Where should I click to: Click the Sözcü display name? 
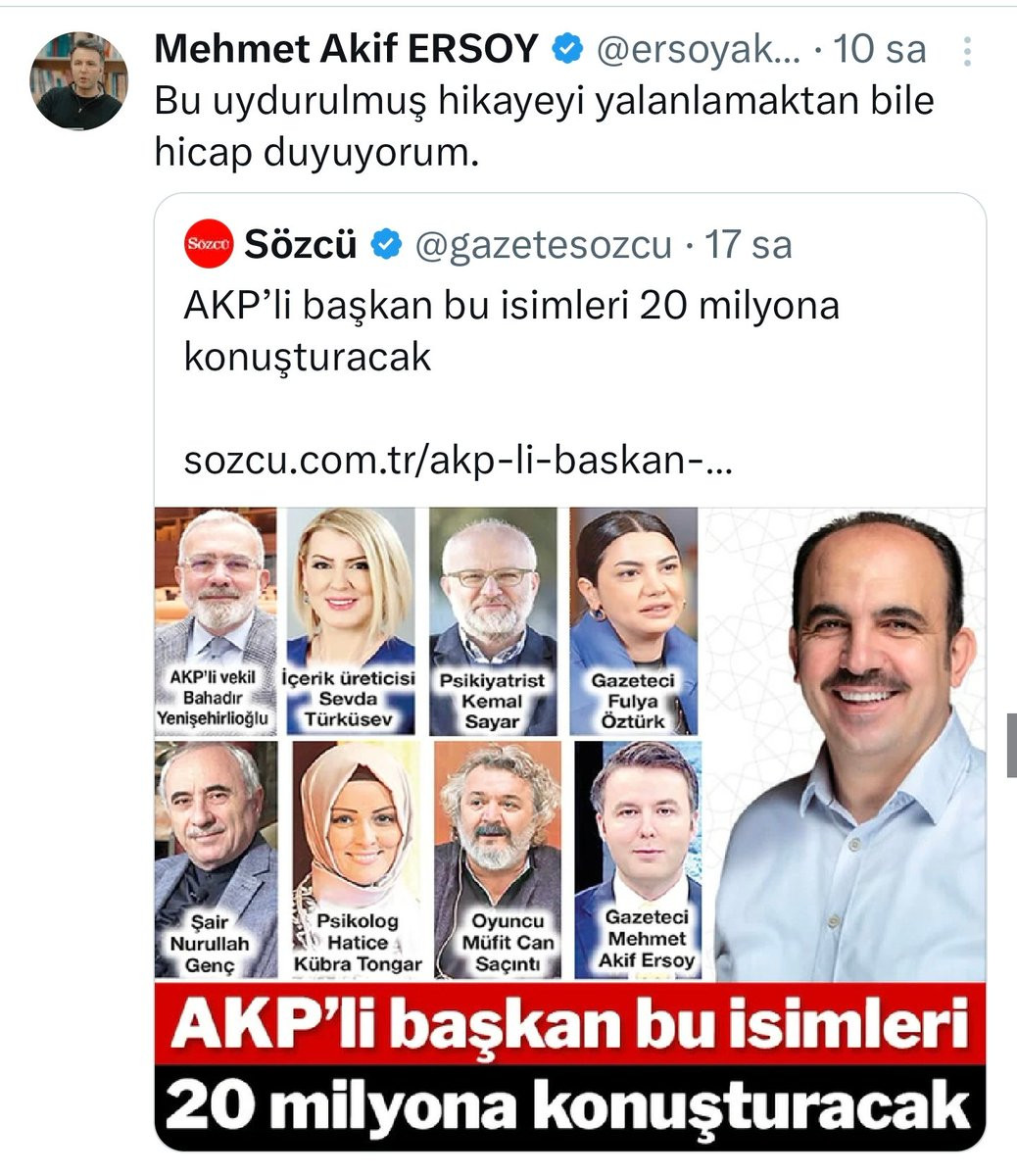pos(301,245)
